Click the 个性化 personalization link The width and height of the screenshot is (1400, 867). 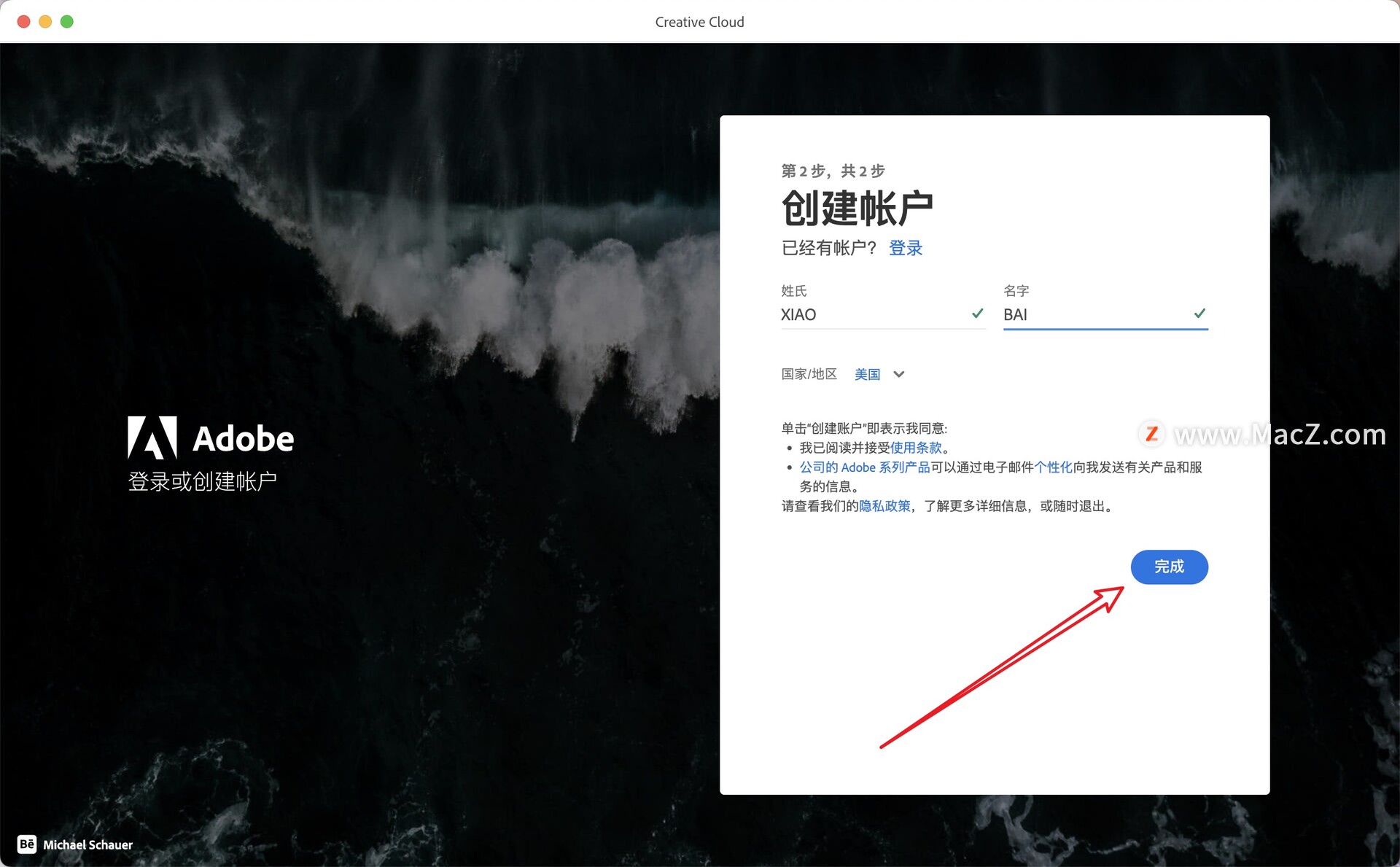pyautogui.click(x=1053, y=467)
